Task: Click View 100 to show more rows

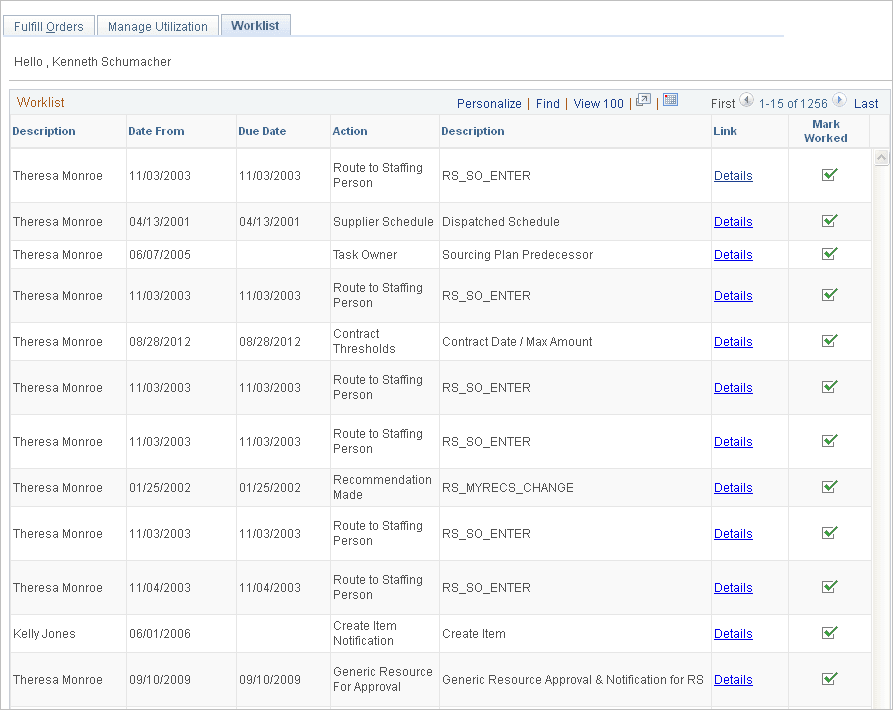Action: tap(597, 103)
